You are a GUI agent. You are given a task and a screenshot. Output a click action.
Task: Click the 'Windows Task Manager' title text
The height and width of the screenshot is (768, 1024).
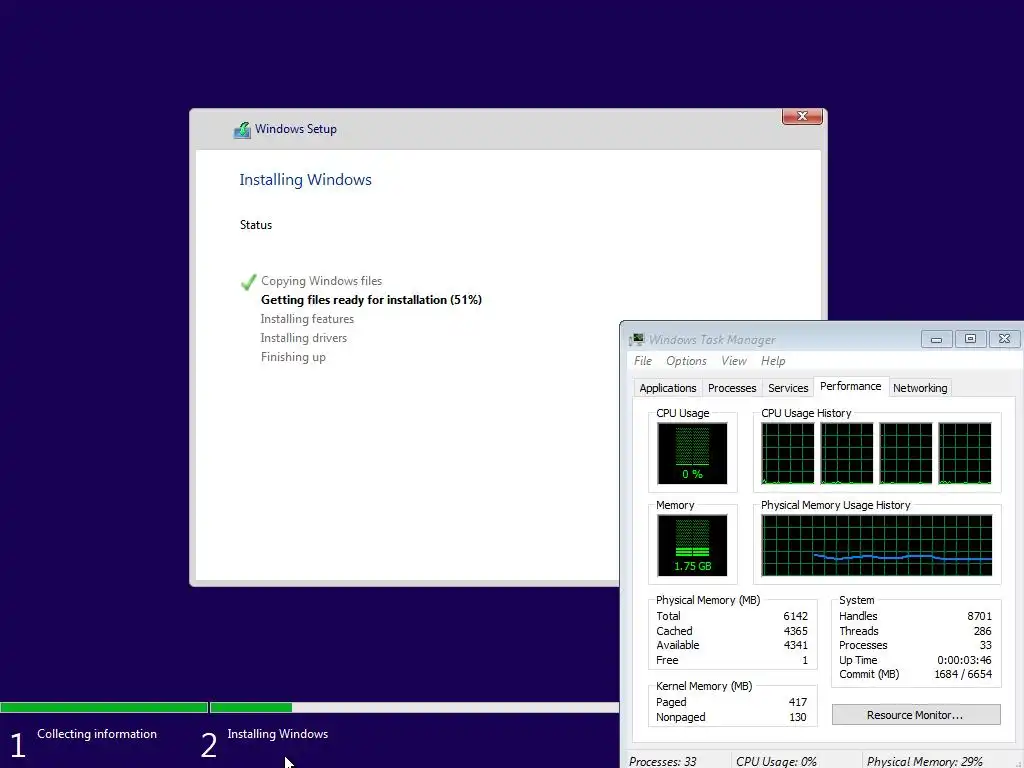click(x=712, y=340)
